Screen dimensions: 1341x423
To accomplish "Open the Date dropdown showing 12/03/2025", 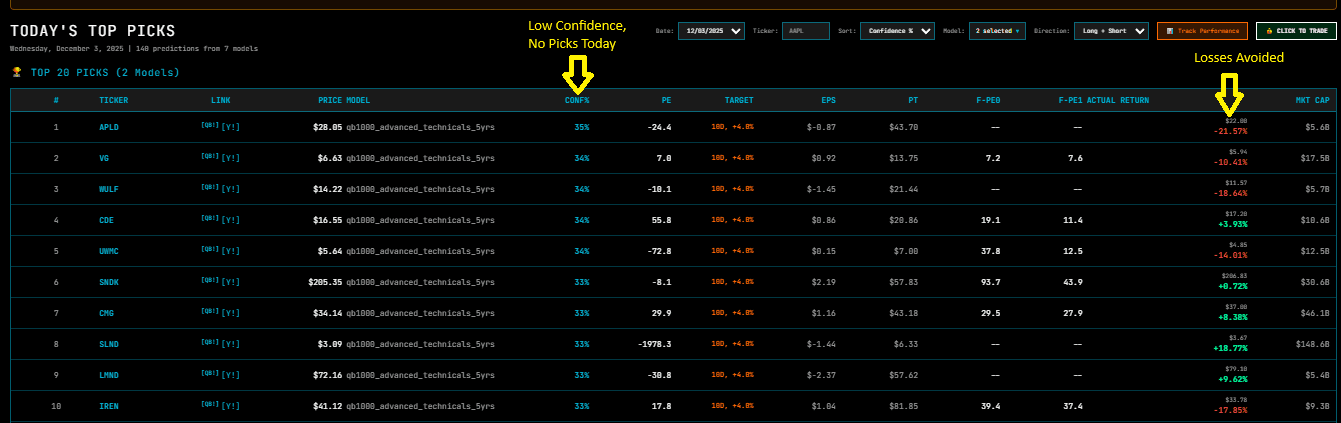I will click(x=711, y=31).
